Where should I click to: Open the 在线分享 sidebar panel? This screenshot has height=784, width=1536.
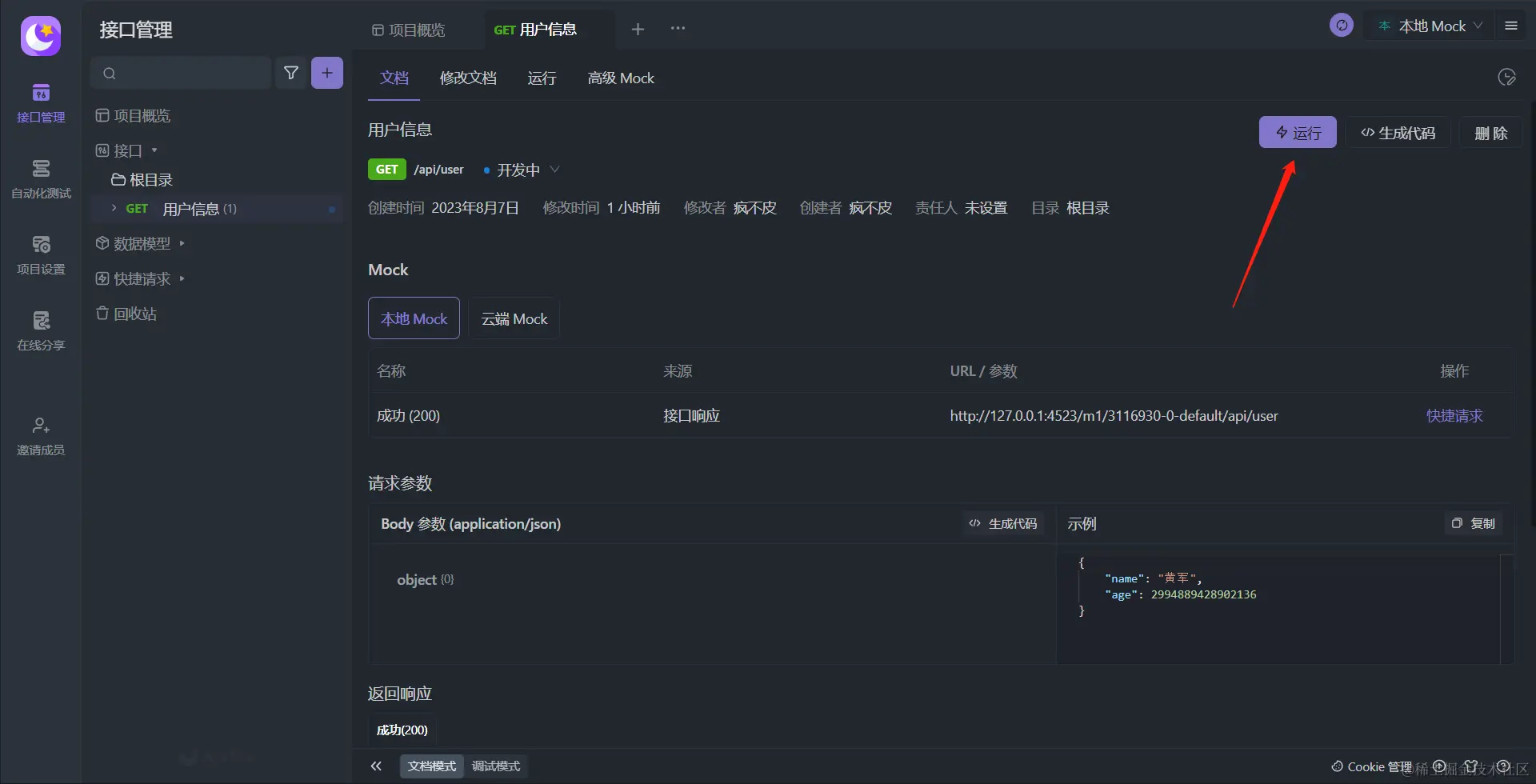pos(41,330)
